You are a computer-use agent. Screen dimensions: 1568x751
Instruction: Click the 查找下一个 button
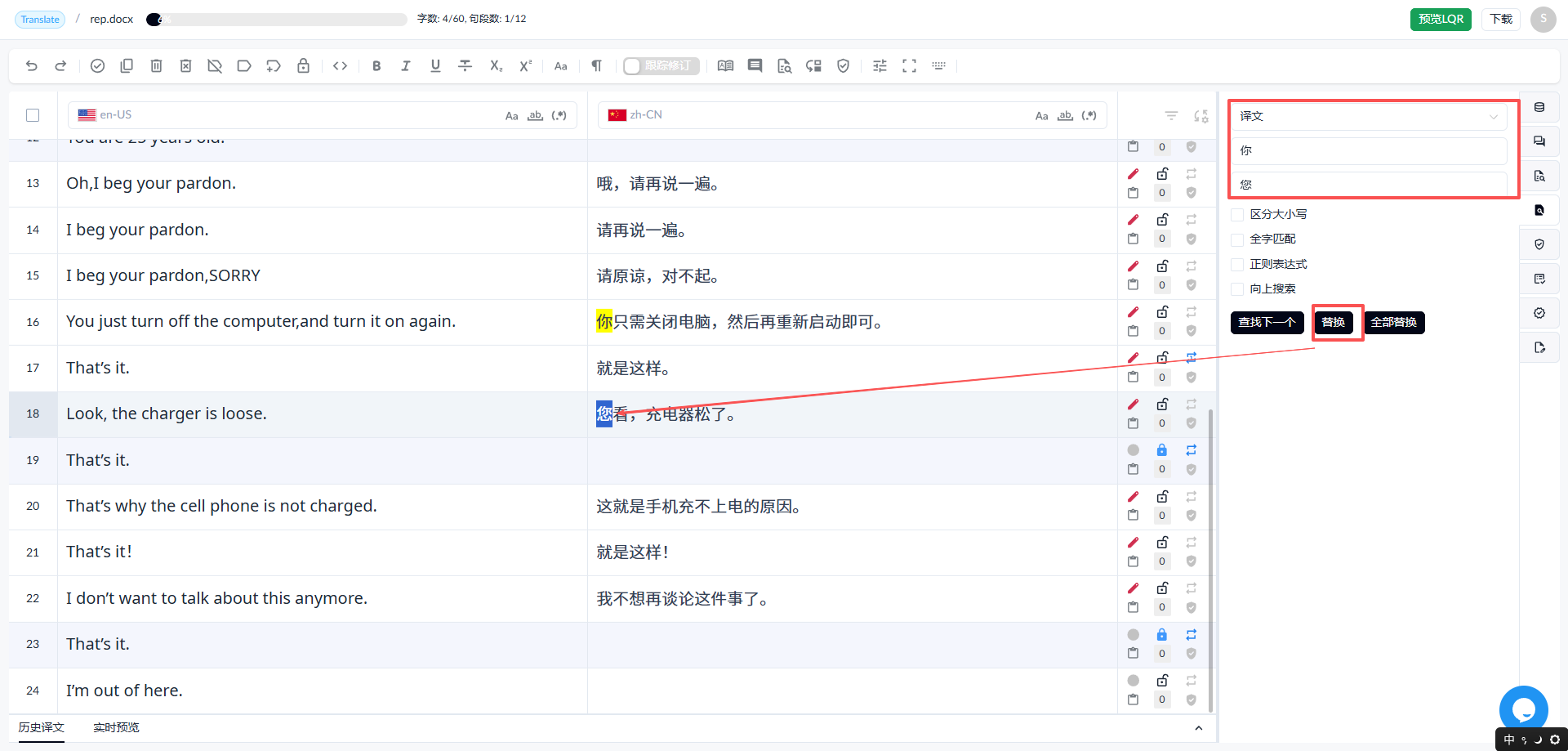click(1267, 323)
